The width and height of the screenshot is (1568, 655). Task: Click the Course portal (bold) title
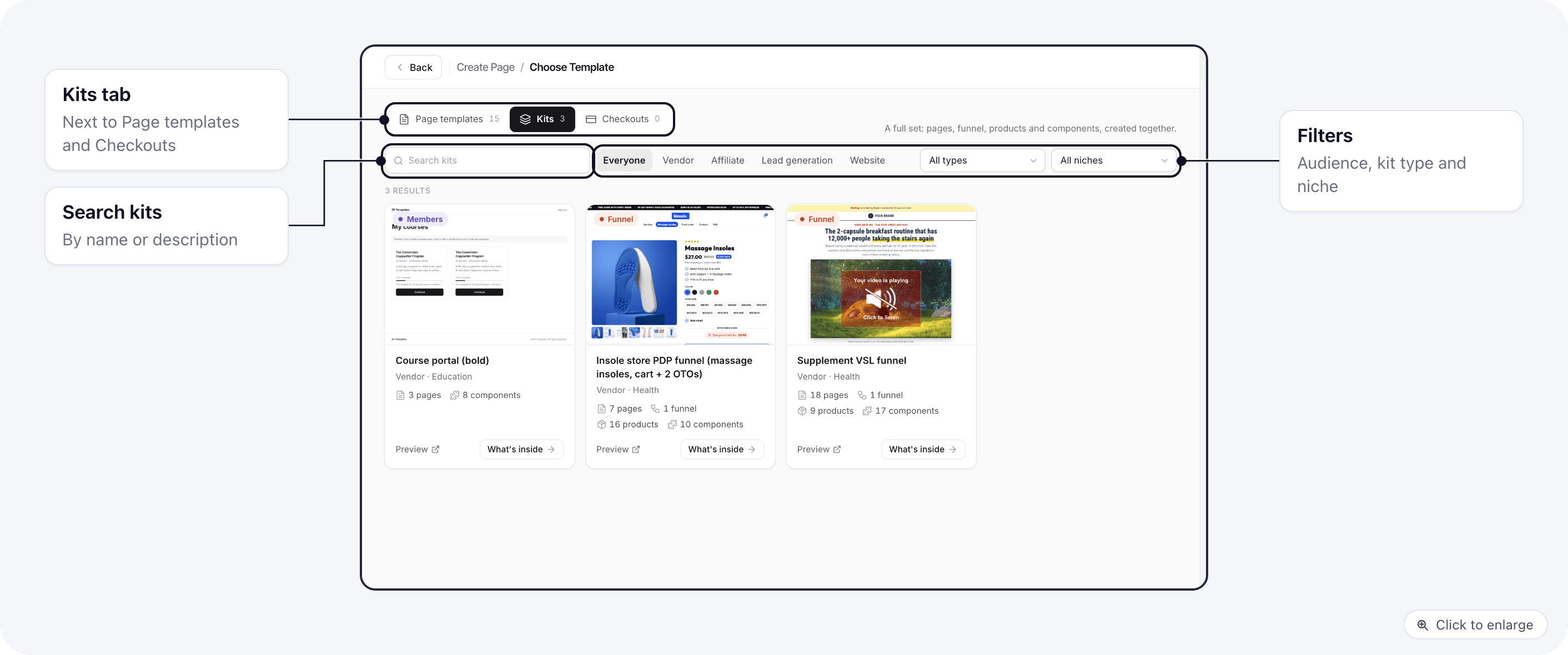(442, 361)
